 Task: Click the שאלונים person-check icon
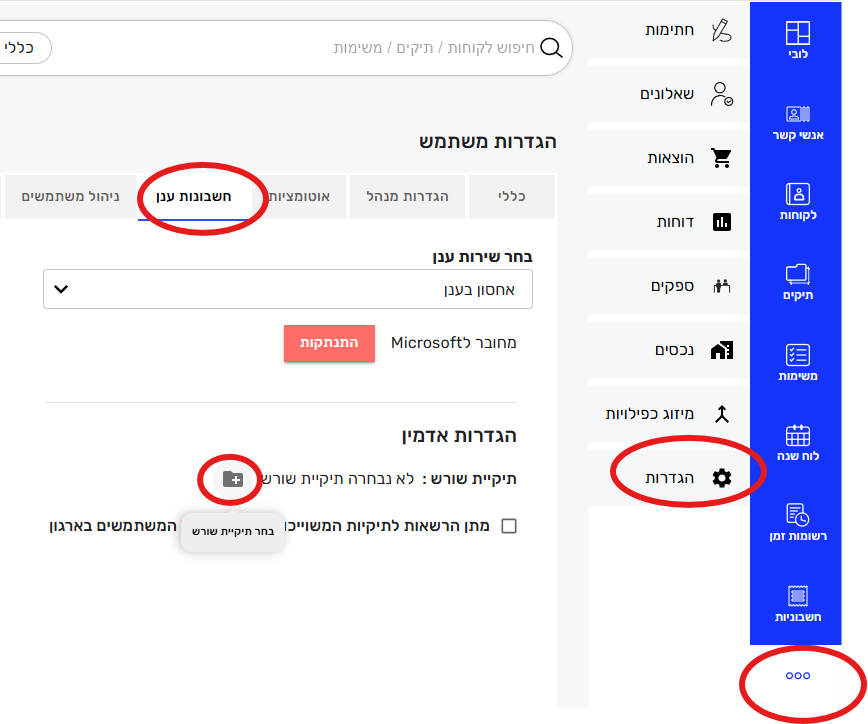point(721,94)
